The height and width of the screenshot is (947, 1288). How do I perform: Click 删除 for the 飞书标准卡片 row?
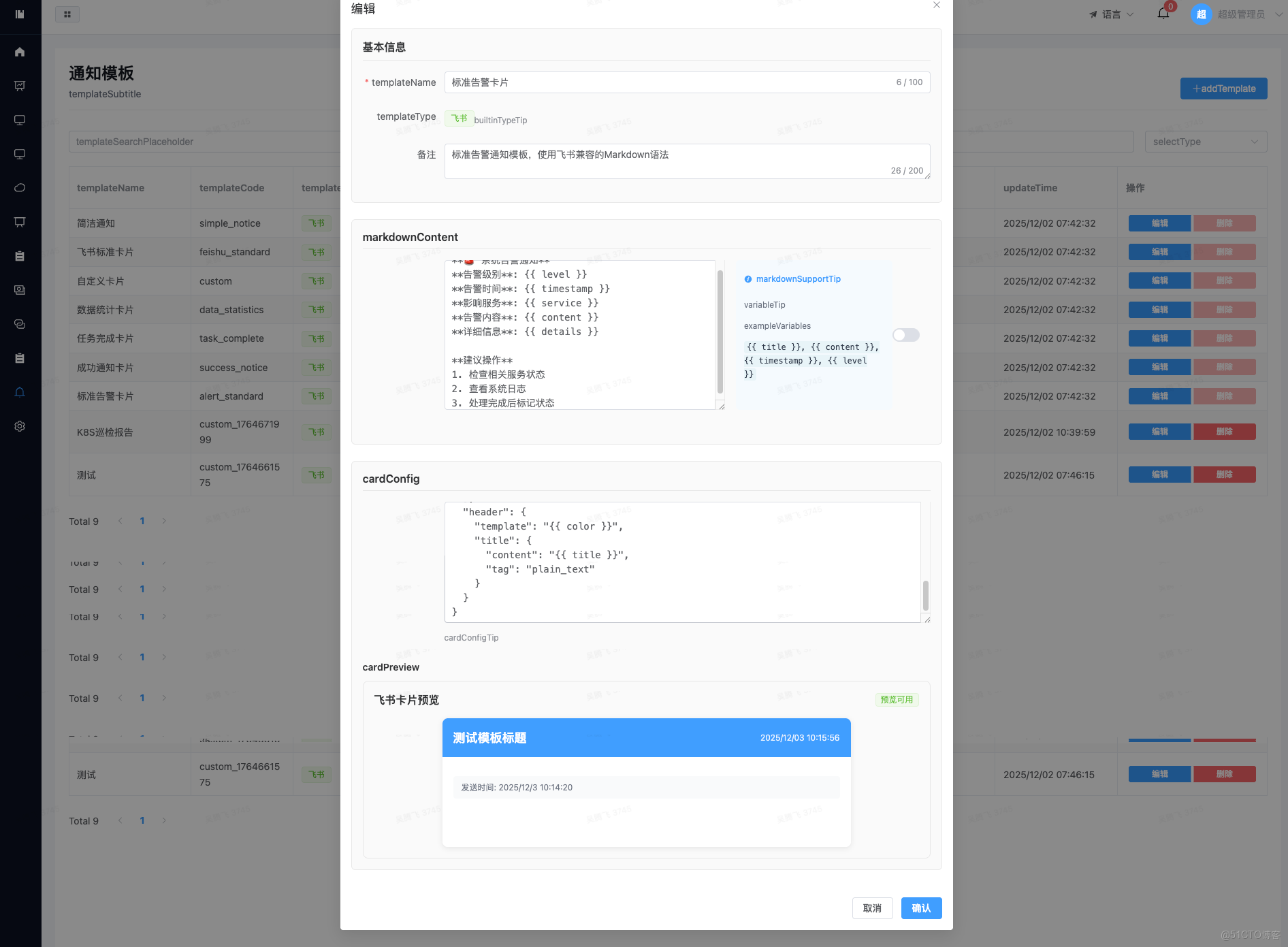(x=1225, y=252)
